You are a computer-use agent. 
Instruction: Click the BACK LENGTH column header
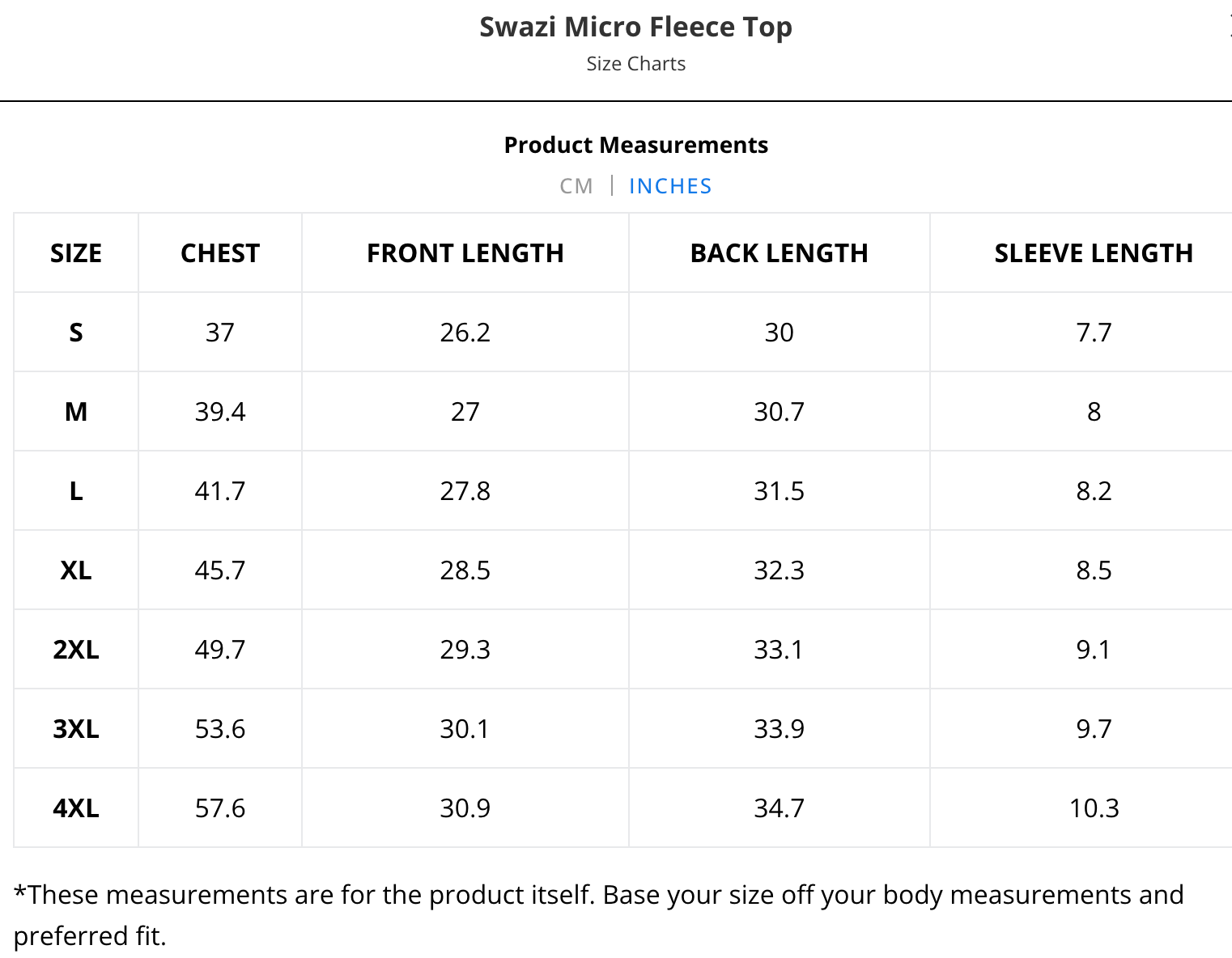tap(779, 253)
